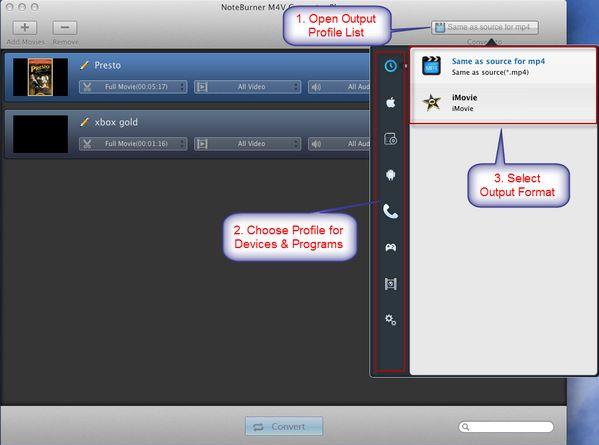
Task: Select the Apple devices profile category
Action: (390, 102)
